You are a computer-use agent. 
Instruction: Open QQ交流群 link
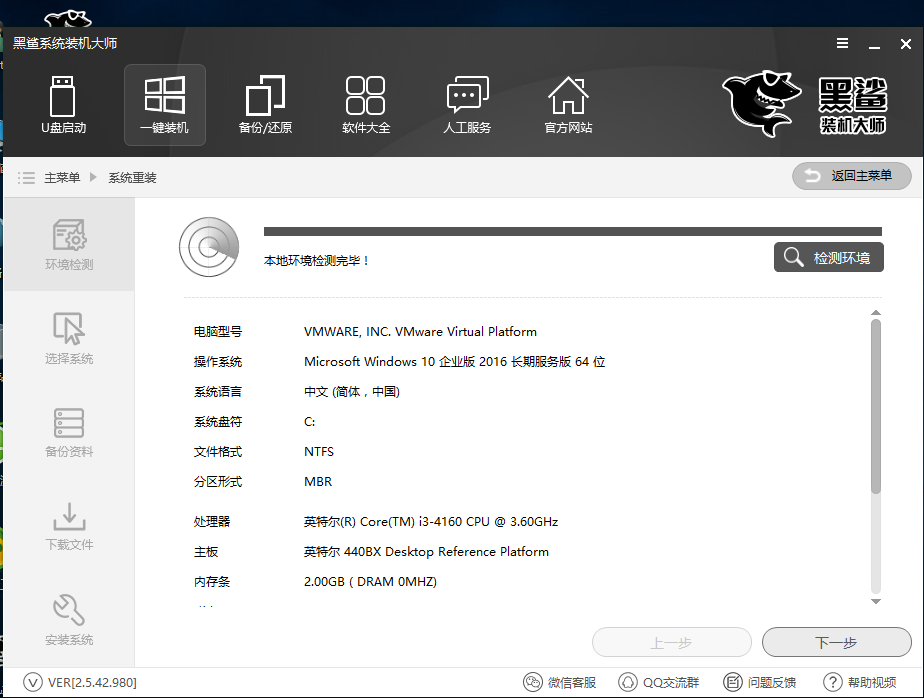tap(659, 683)
